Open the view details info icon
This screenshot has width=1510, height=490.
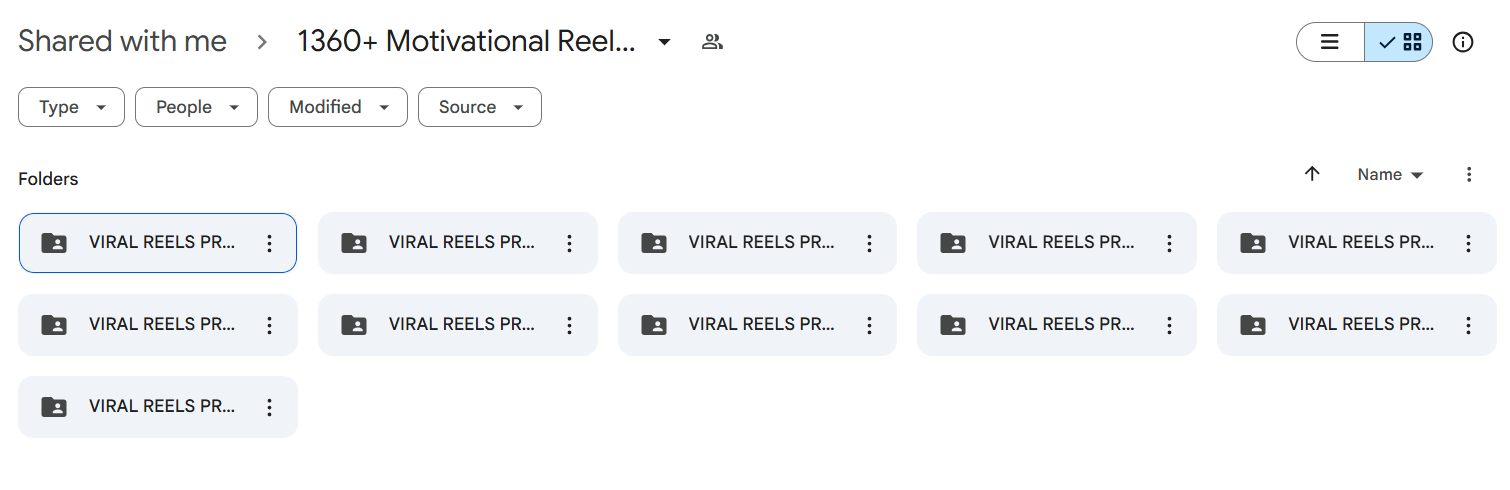coord(1463,42)
